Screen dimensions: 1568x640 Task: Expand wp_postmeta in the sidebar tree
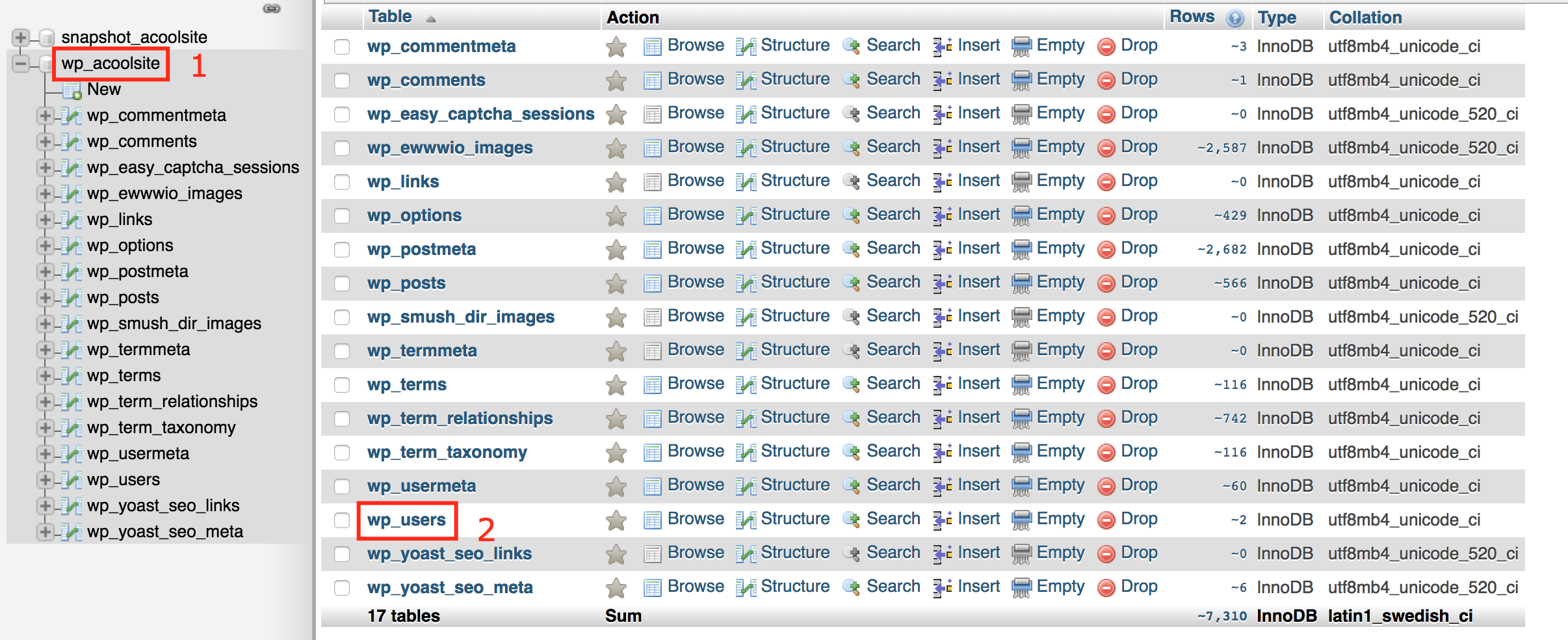(x=45, y=271)
